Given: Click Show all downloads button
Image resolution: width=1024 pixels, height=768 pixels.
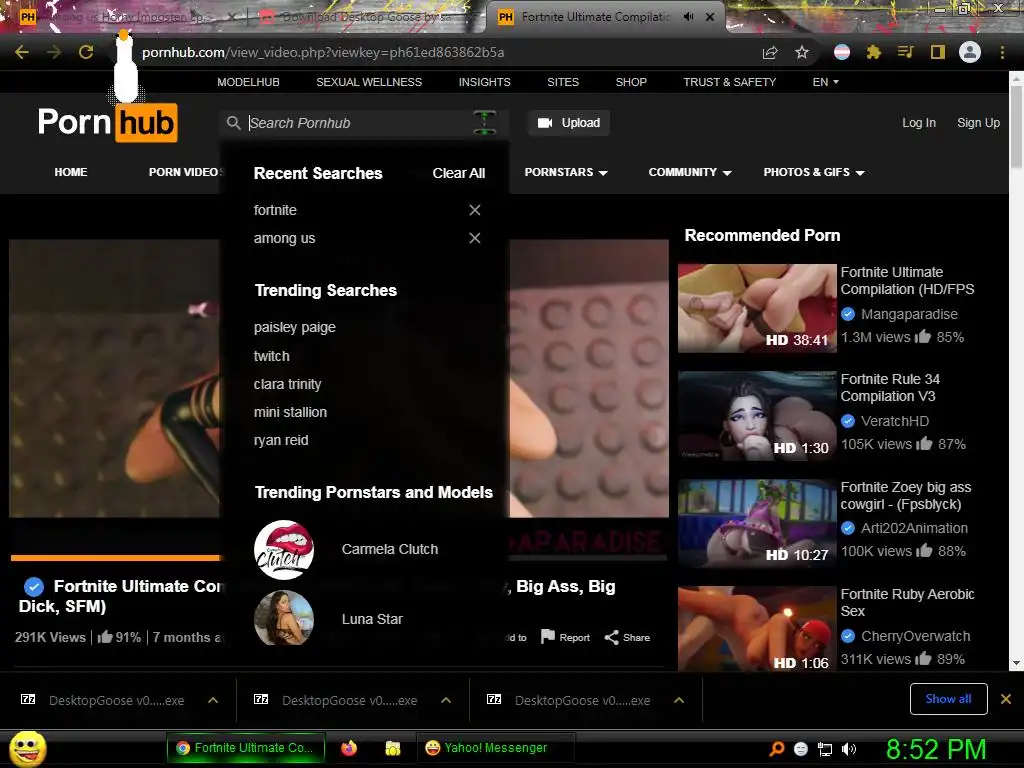Looking at the screenshot, I should [x=948, y=699].
